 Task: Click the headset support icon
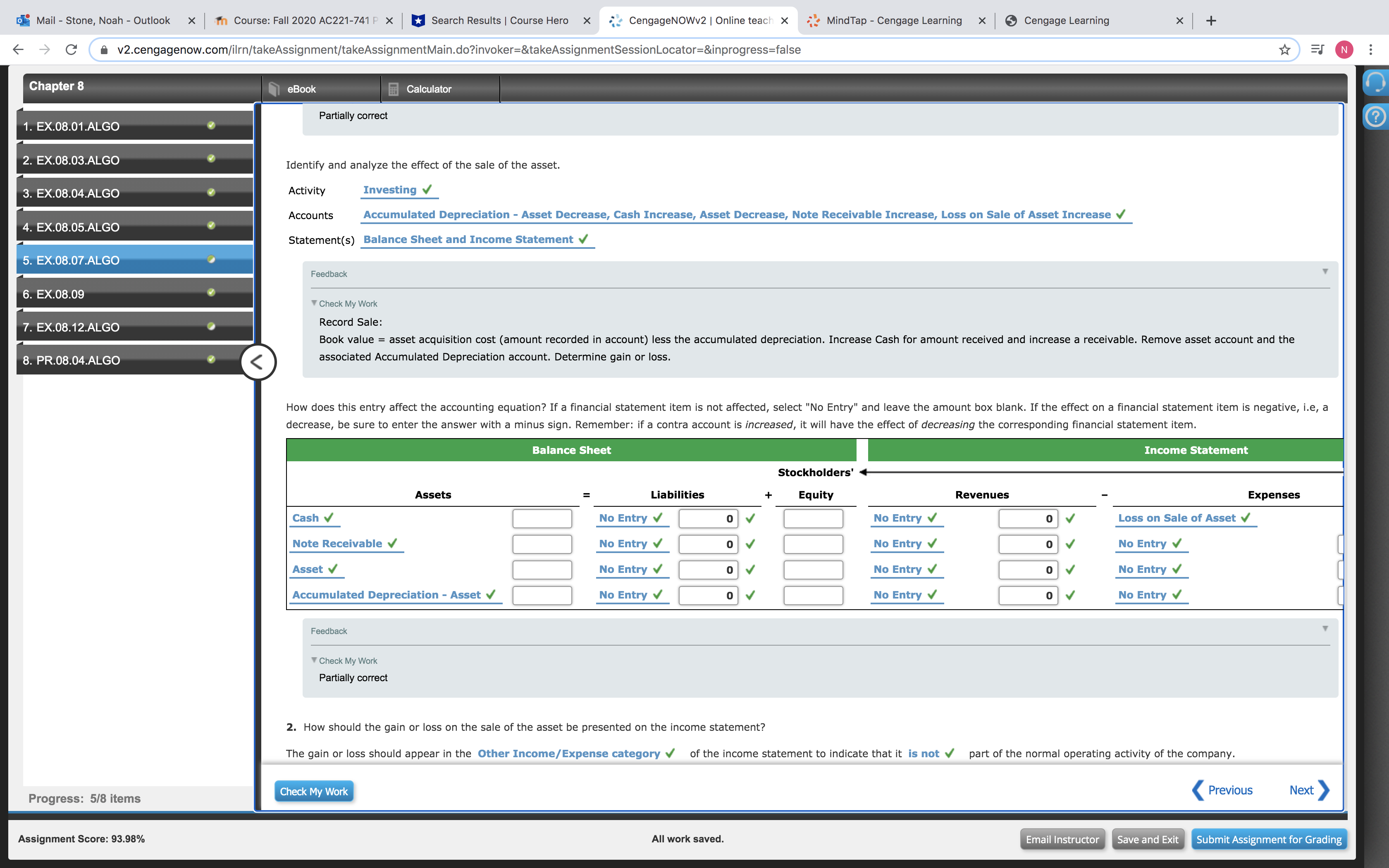click(x=1375, y=82)
